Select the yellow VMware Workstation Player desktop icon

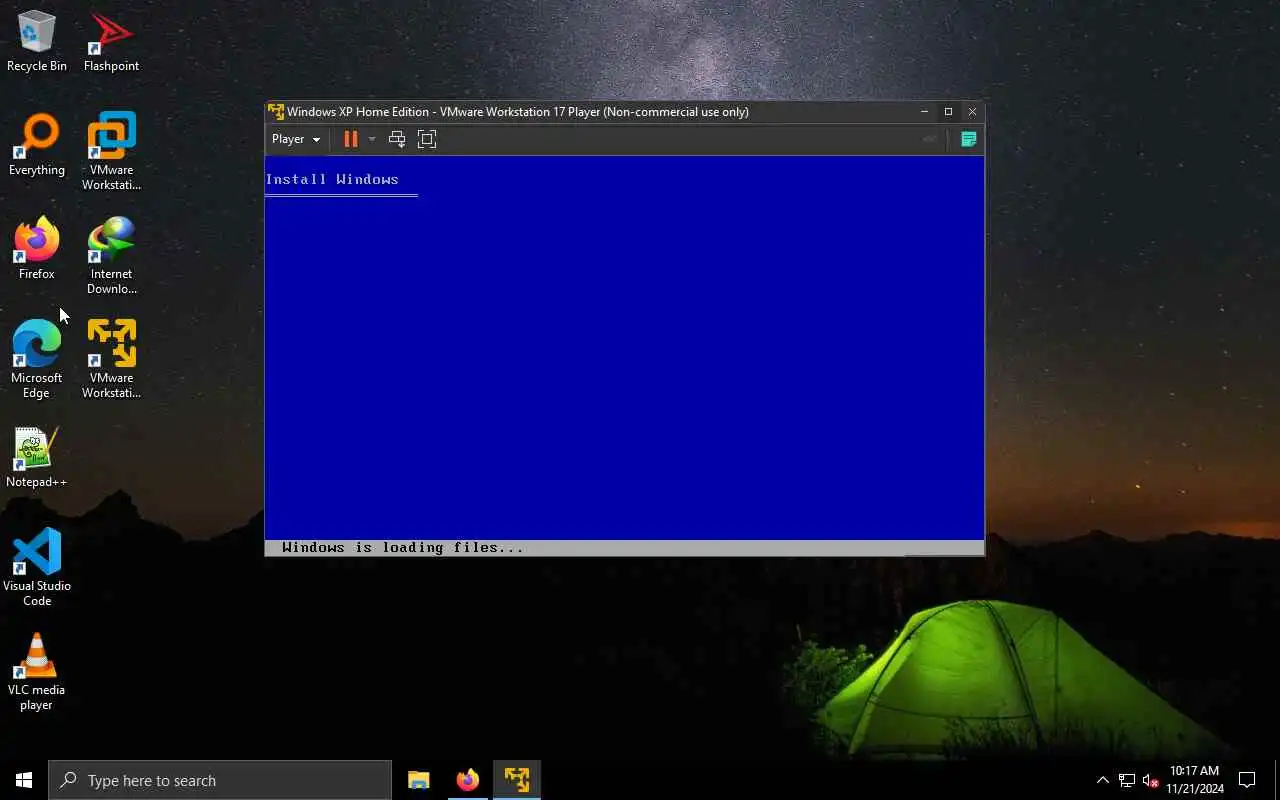[111, 359]
